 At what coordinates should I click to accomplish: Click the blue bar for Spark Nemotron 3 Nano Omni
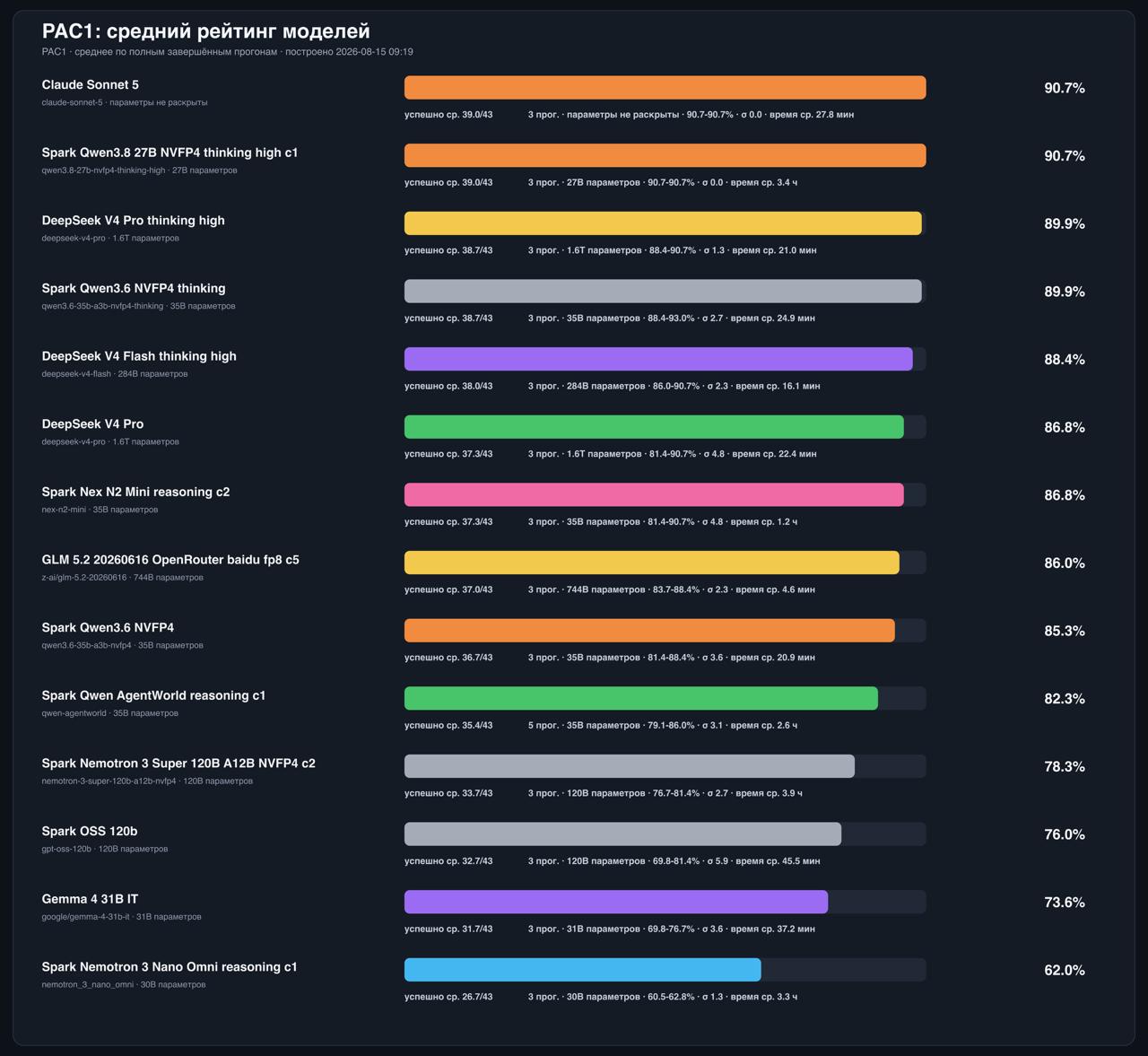pyautogui.click(x=582, y=970)
